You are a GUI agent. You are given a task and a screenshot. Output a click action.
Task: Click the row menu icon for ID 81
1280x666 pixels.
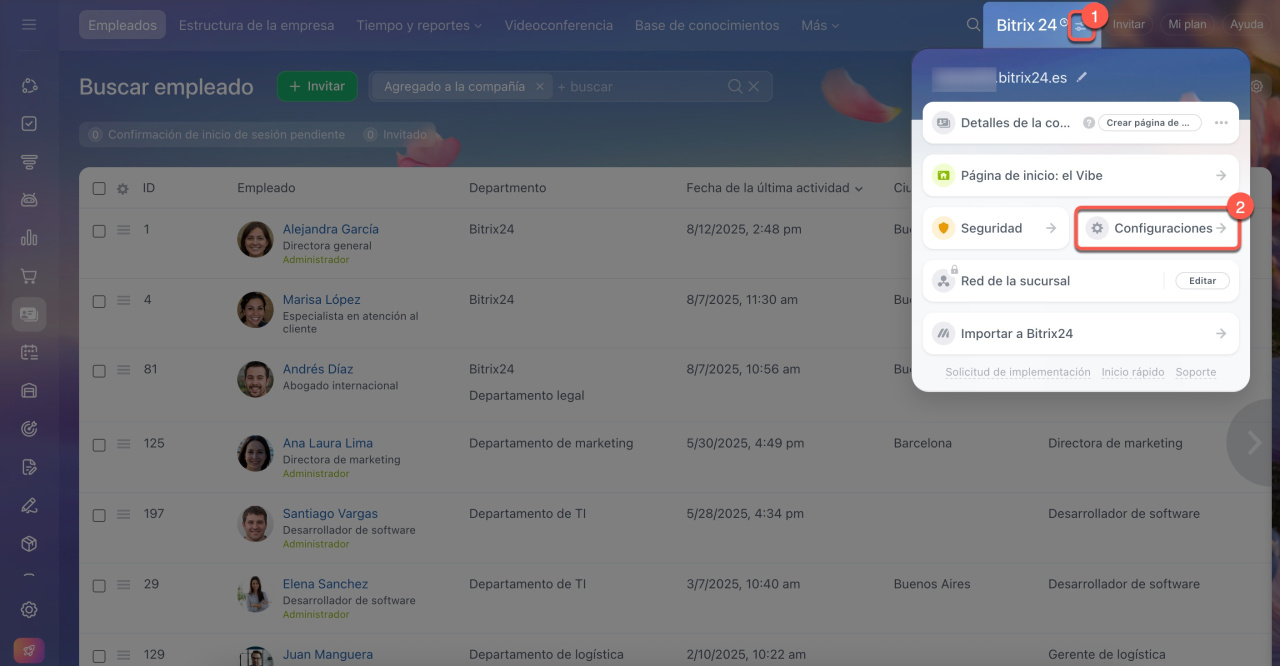(124, 370)
